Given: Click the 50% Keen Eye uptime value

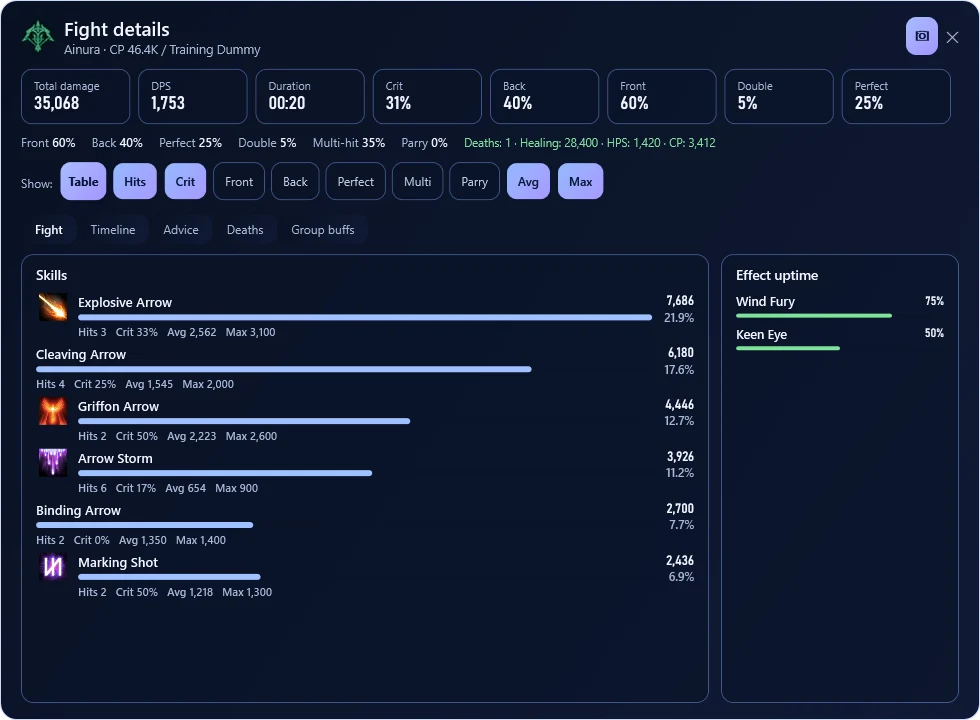Looking at the screenshot, I should tap(934, 333).
